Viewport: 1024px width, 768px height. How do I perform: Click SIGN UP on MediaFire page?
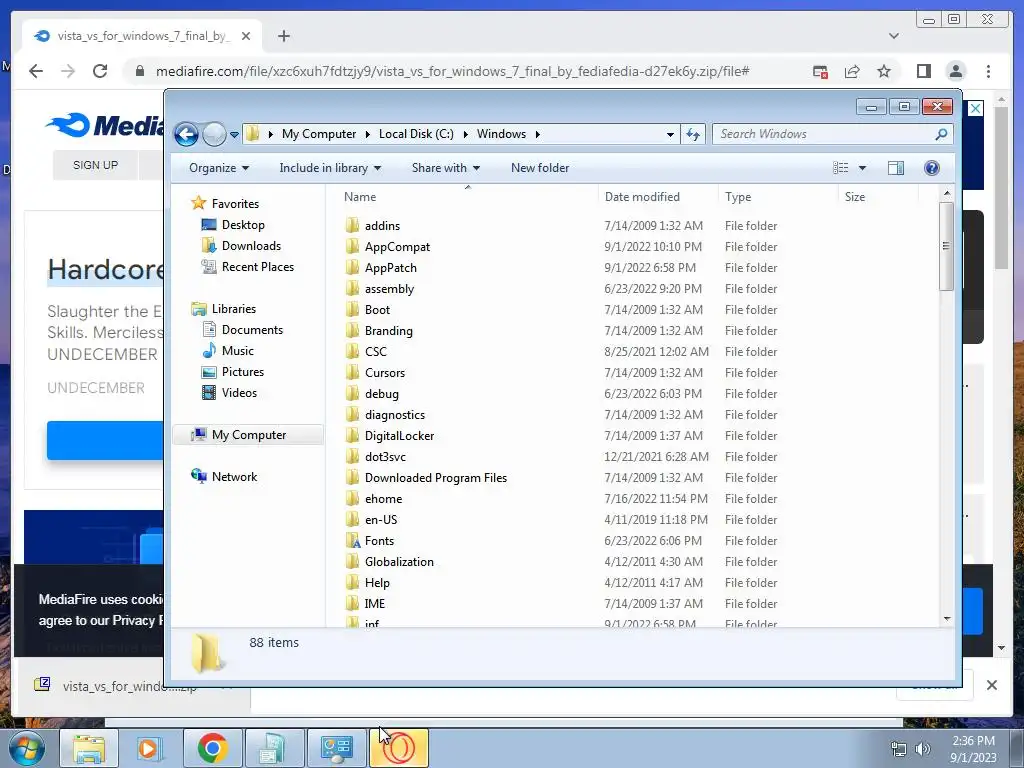[95, 165]
